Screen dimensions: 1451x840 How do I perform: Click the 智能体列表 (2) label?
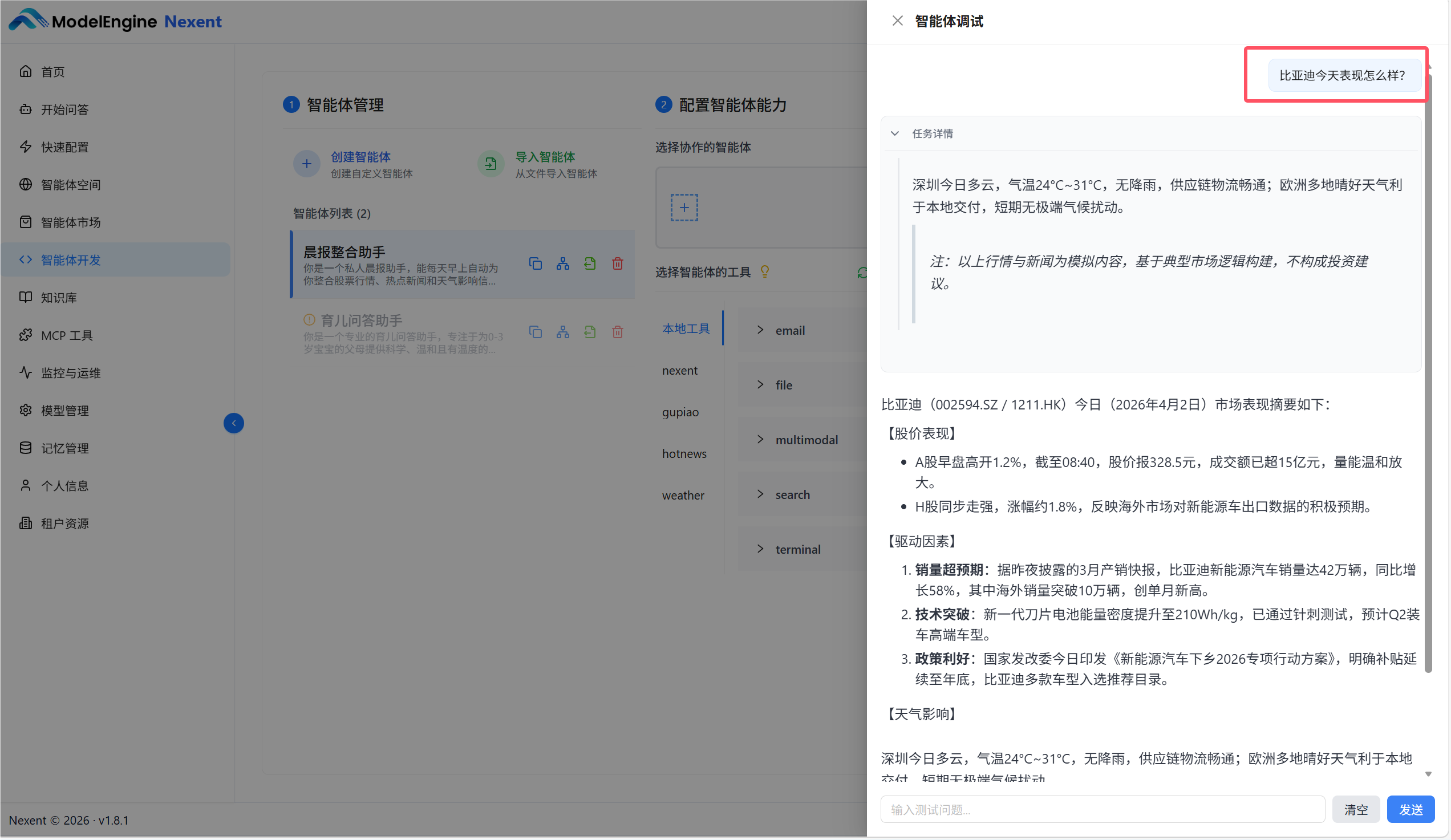pyautogui.click(x=332, y=214)
